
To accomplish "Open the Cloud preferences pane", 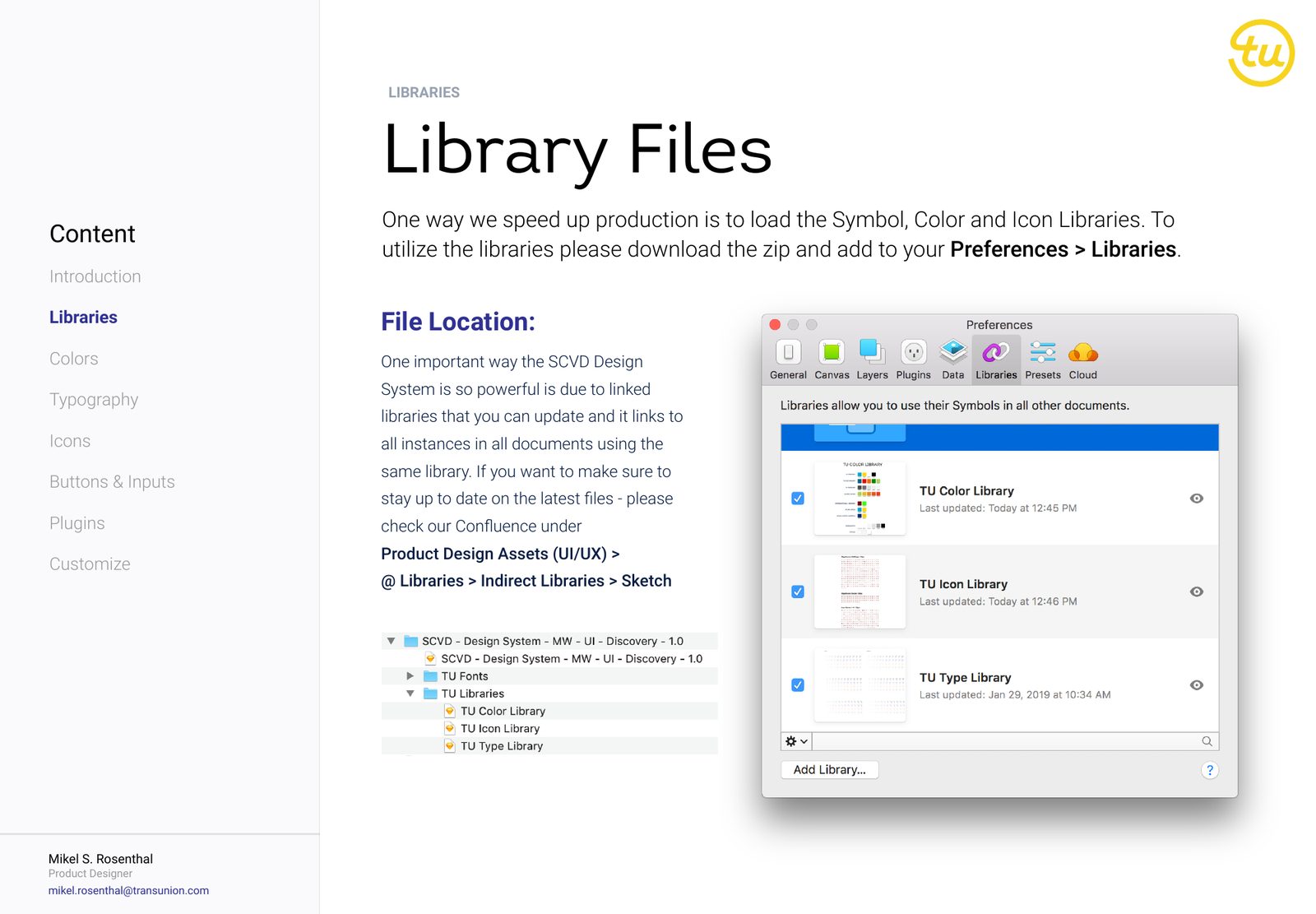I will pos(1082,360).
